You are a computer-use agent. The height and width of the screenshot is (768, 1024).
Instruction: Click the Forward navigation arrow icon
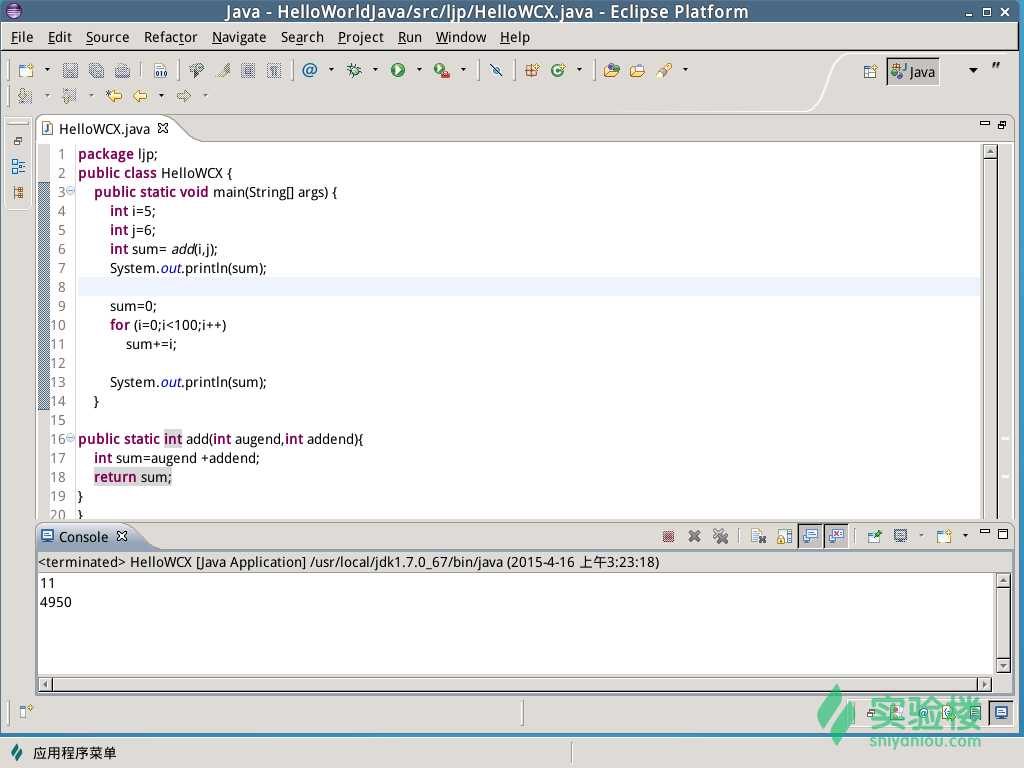coord(184,97)
